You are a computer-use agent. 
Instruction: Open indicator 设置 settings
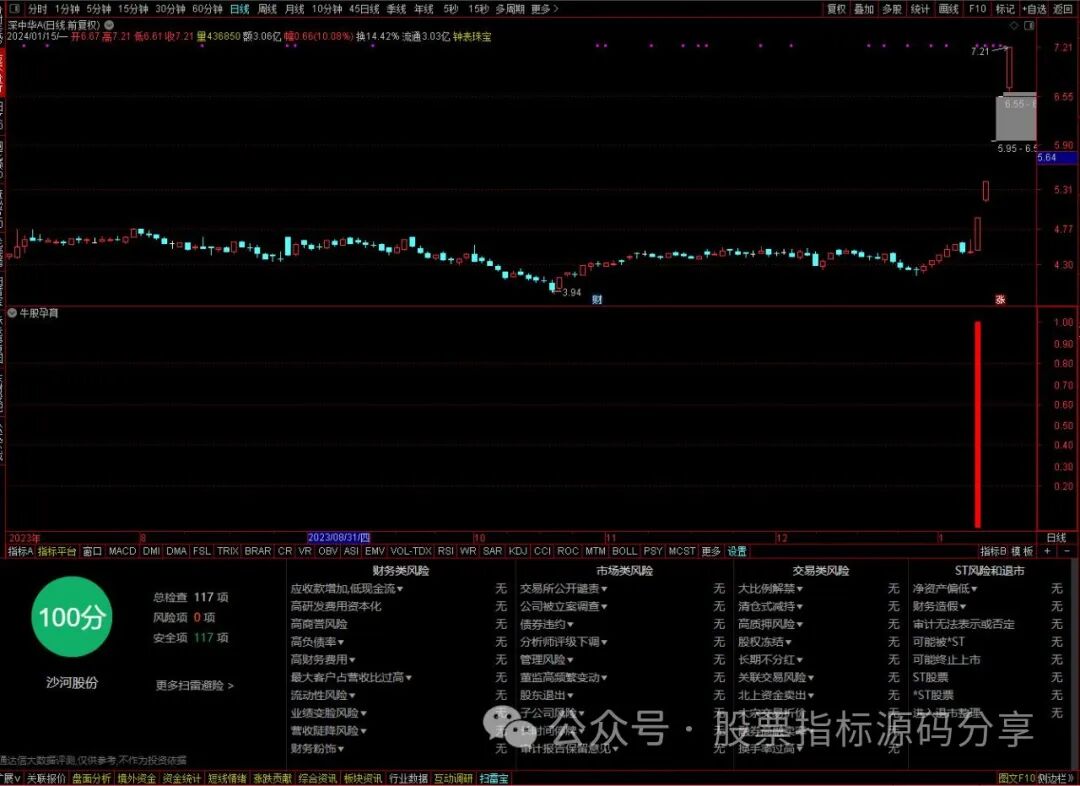click(x=738, y=551)
